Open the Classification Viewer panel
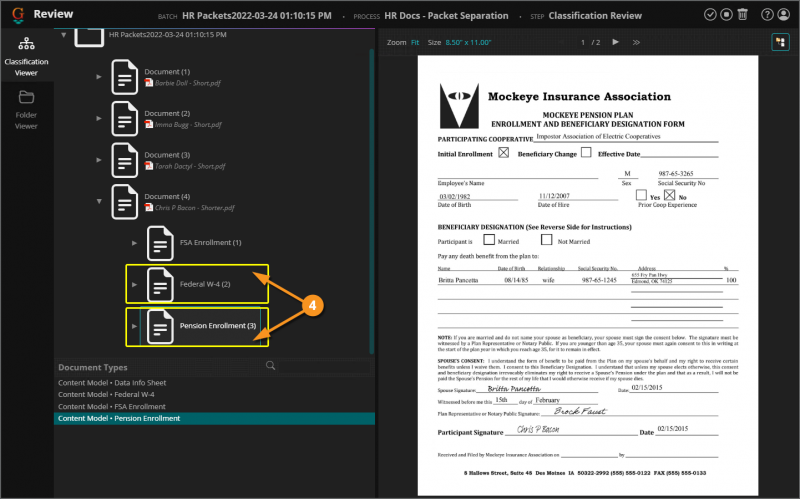The width and height of the screenshot is (800, 499). click(26, 56)
